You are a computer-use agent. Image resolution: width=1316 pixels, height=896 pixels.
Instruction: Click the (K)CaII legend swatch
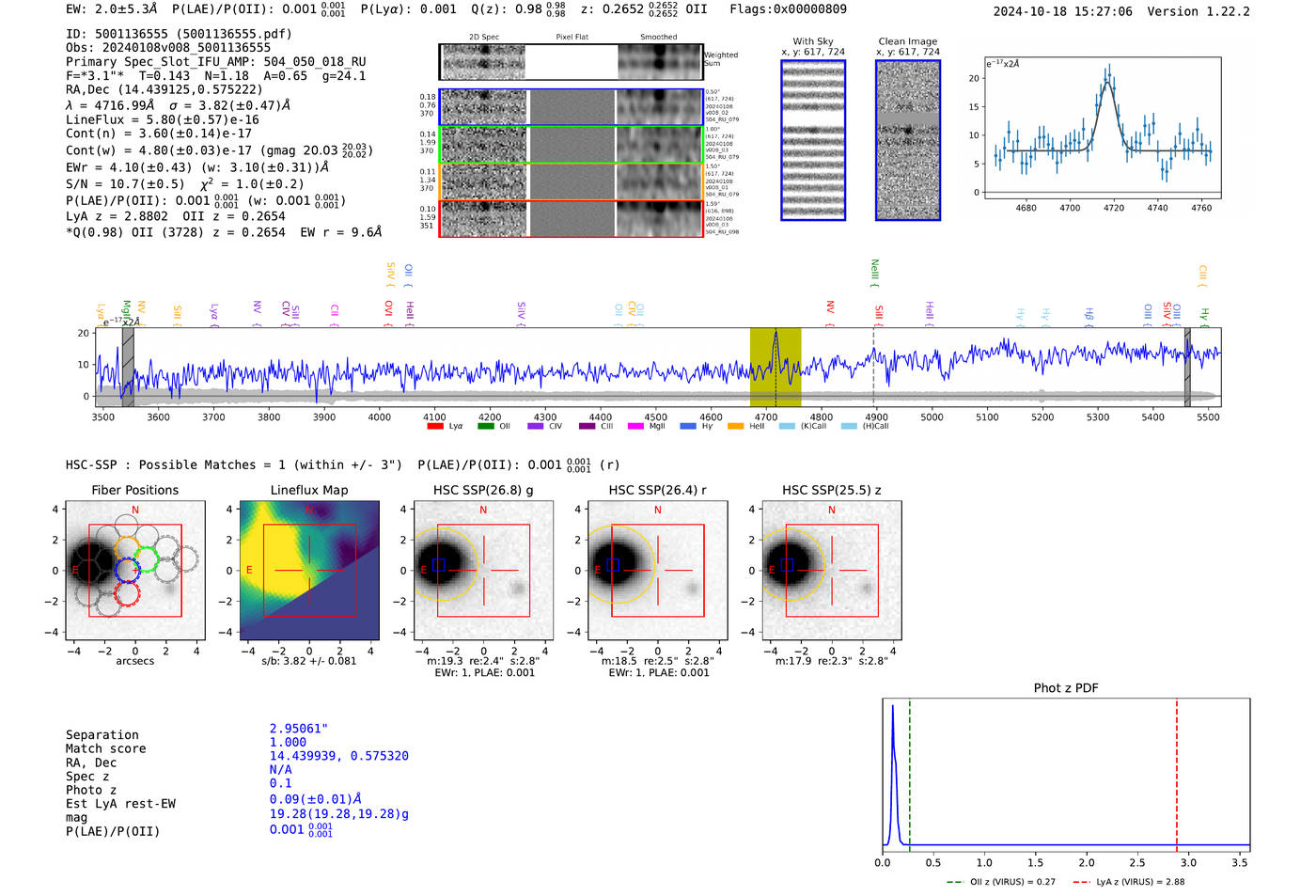pyautogui.click(x=787, y=427)
